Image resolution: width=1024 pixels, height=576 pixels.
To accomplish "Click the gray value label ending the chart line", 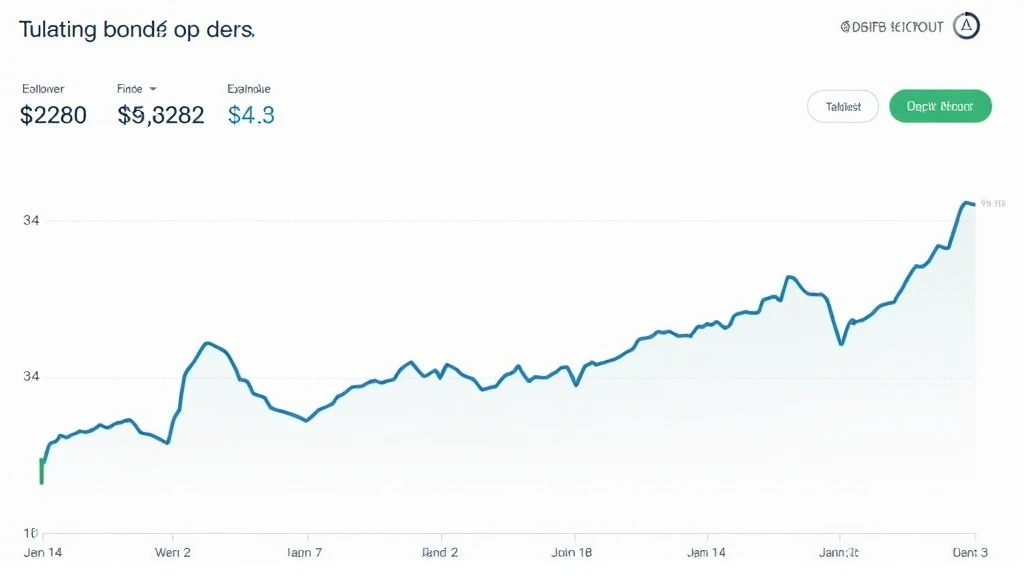I will click(992, 203).
